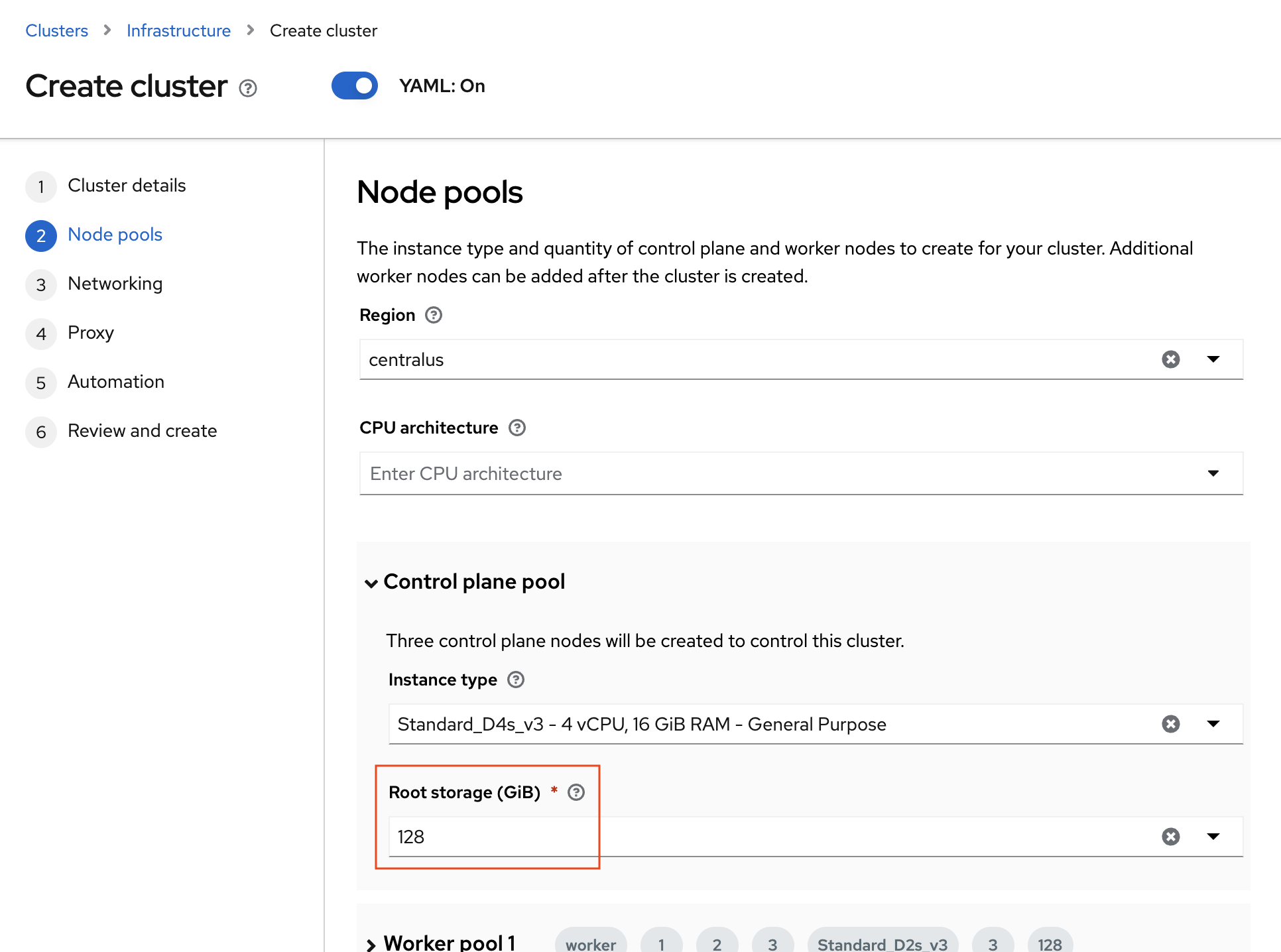Click help icon next to Create cluster title
The width and height of the screenshot is (1281, 952).
click(x=248, y=88)
